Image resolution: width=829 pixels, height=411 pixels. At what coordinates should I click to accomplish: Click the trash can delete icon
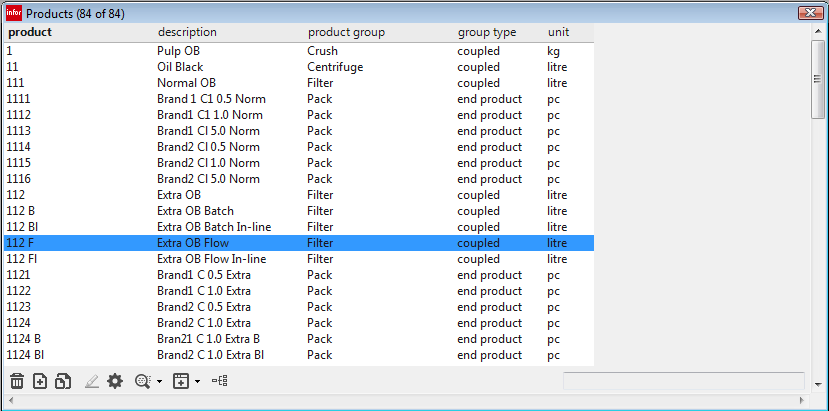click(x=17, y=381)
